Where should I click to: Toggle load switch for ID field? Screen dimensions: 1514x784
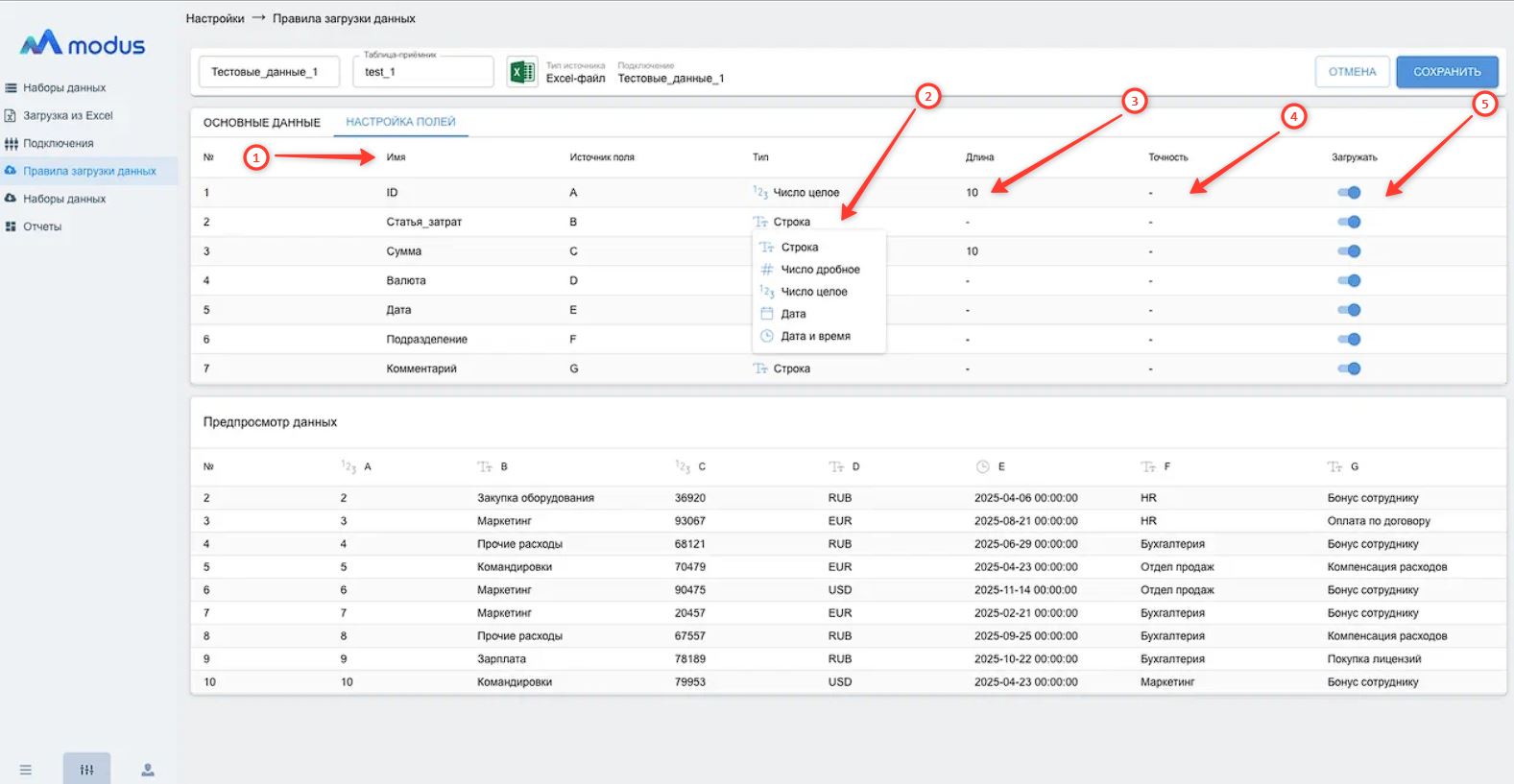point(1349,193)
